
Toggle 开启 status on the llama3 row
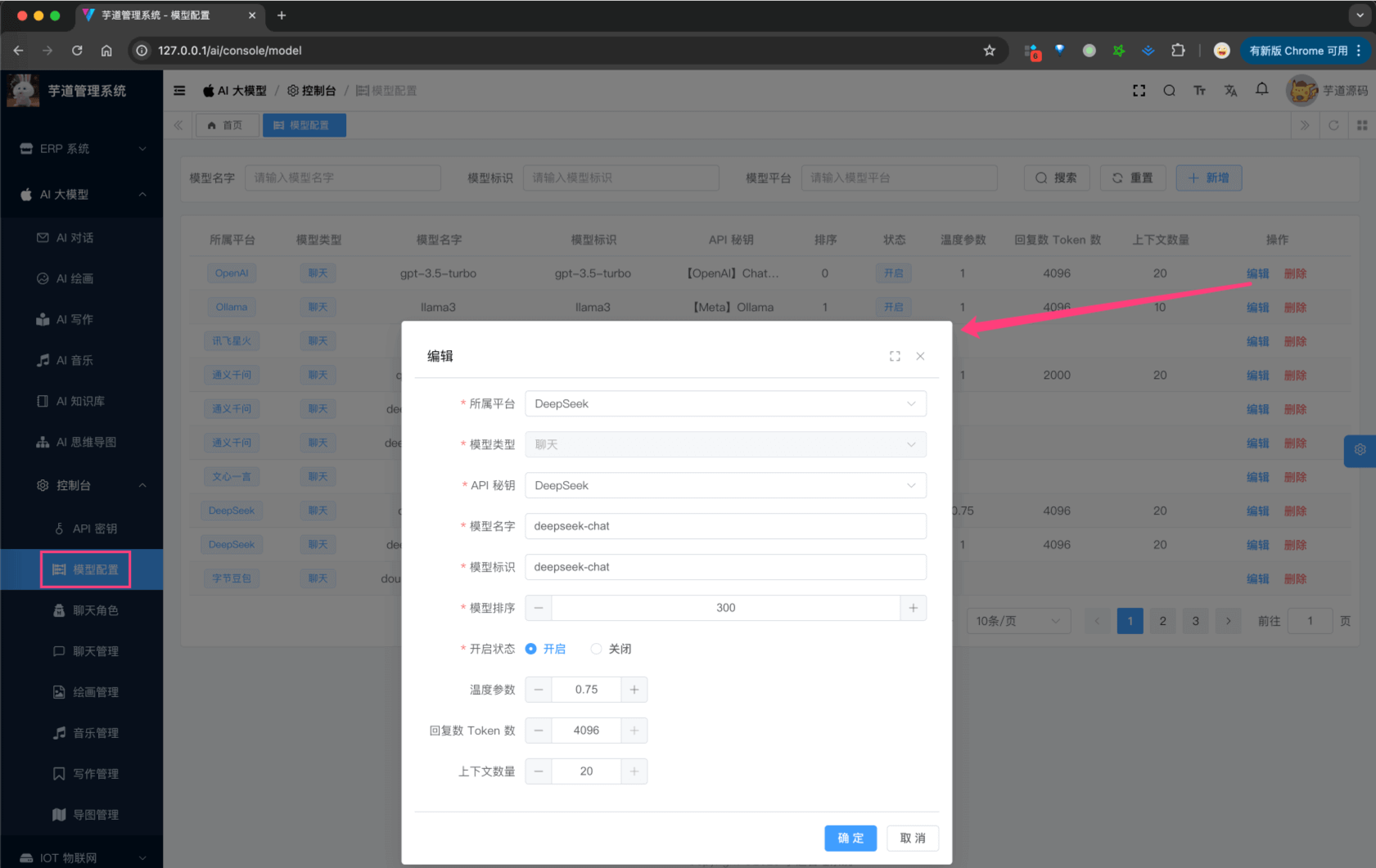(894, 307)
